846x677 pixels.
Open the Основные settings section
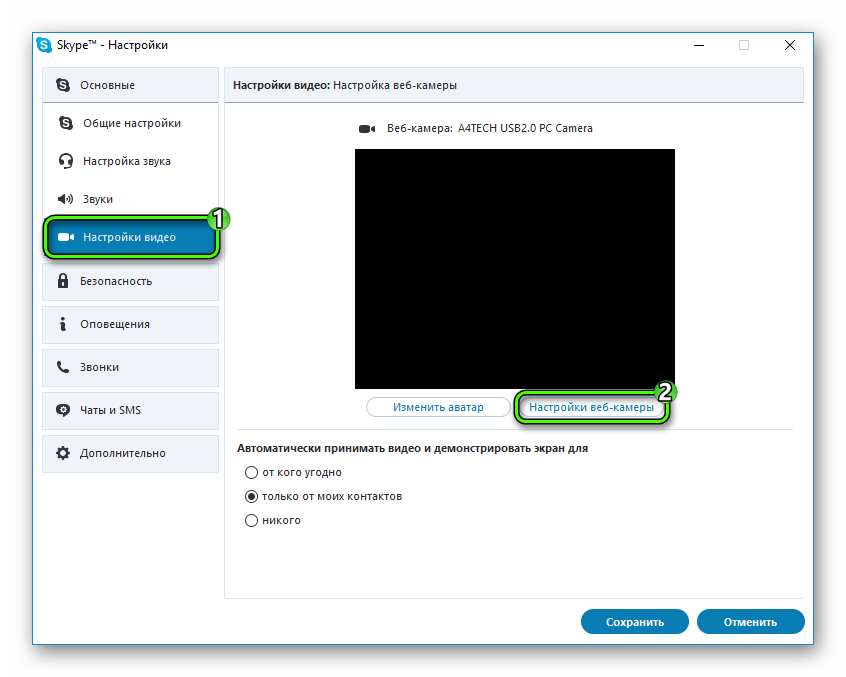(131, 85)
